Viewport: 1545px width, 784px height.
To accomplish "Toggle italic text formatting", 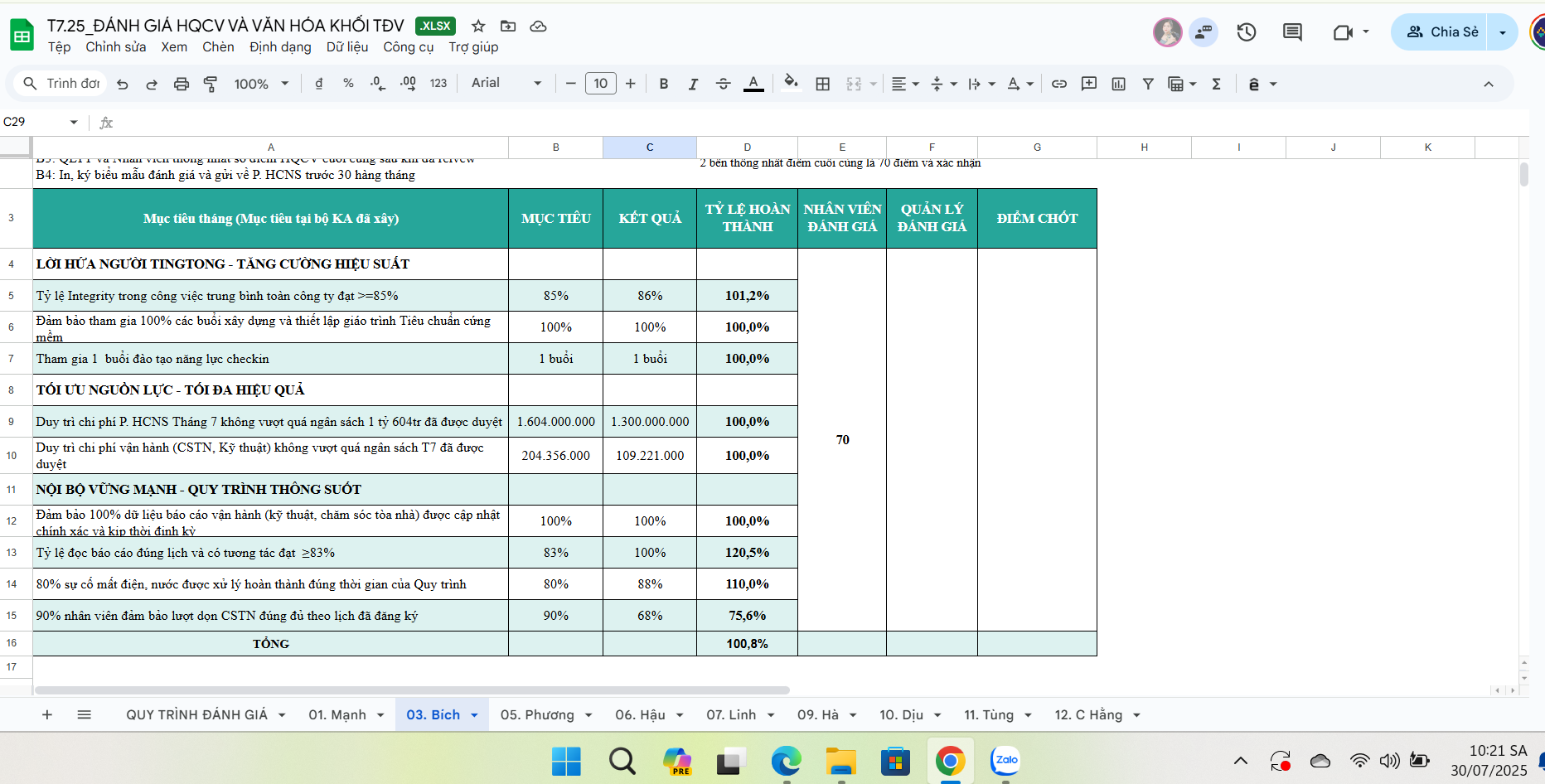I will [693, 84].
